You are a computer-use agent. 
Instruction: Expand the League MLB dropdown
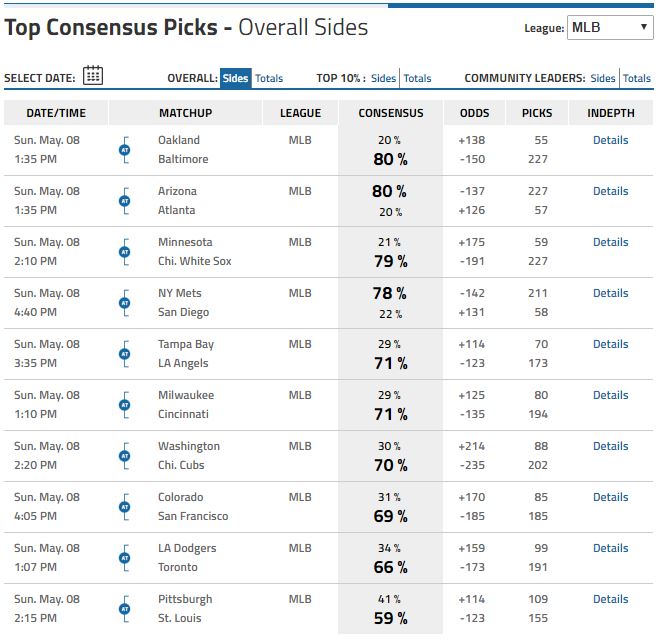[x=610, y=27]
